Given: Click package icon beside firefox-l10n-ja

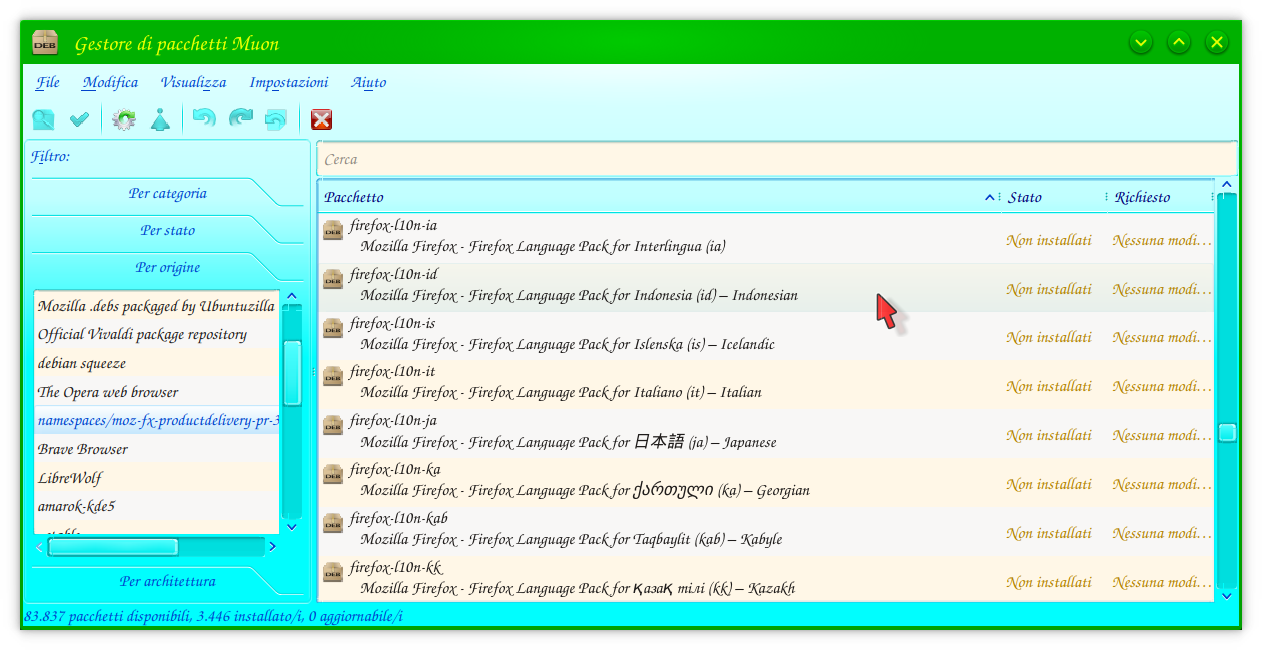Looking at the screenshot, I should click(x=333, y=426).
